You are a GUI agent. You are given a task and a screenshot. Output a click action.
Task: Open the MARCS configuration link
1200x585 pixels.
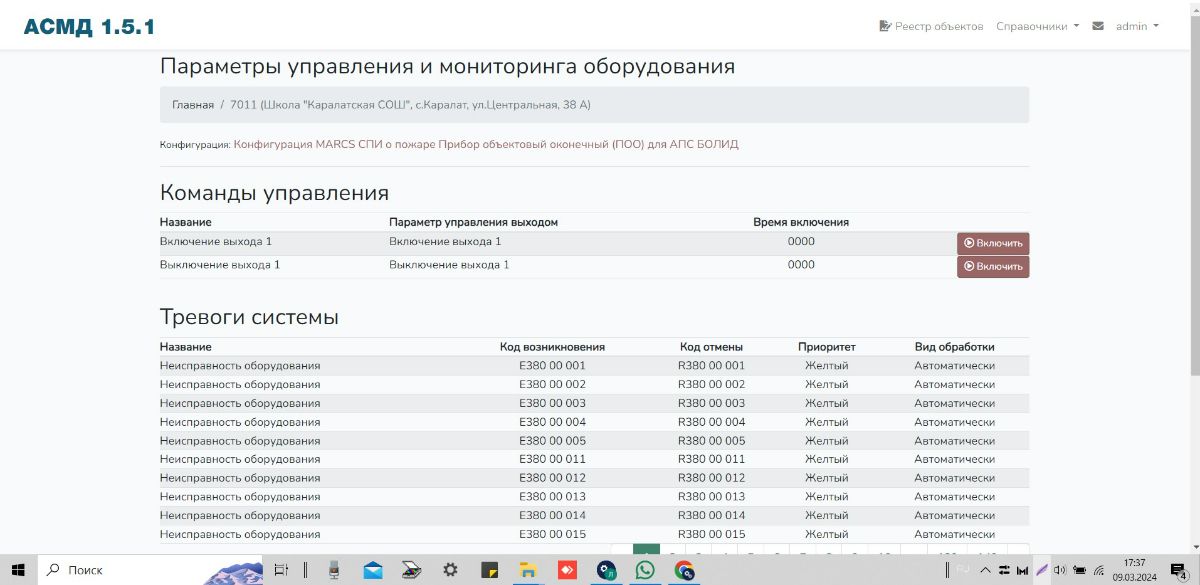[486, 144]
